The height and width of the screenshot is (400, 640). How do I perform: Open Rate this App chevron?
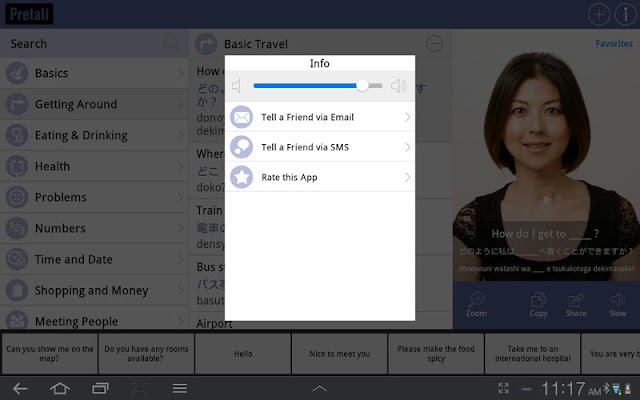pyautogui.click(x=407, y=177)
